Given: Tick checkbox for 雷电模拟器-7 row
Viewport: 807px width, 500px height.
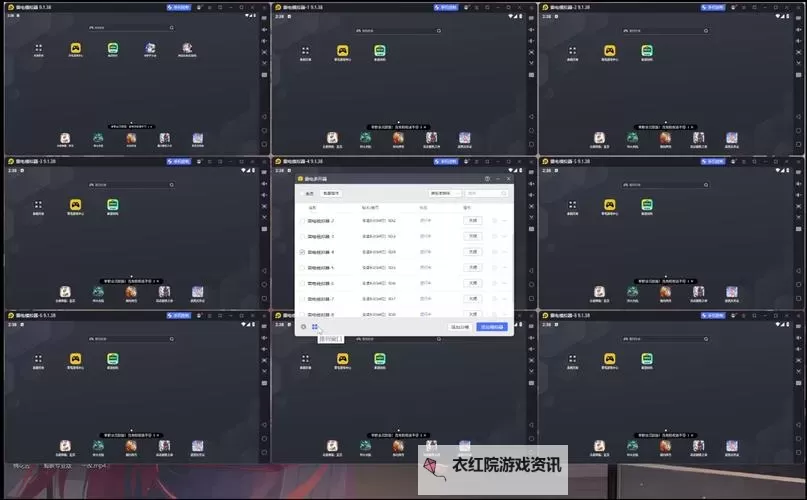Looking at the screenshot, I should click(302, 299).
